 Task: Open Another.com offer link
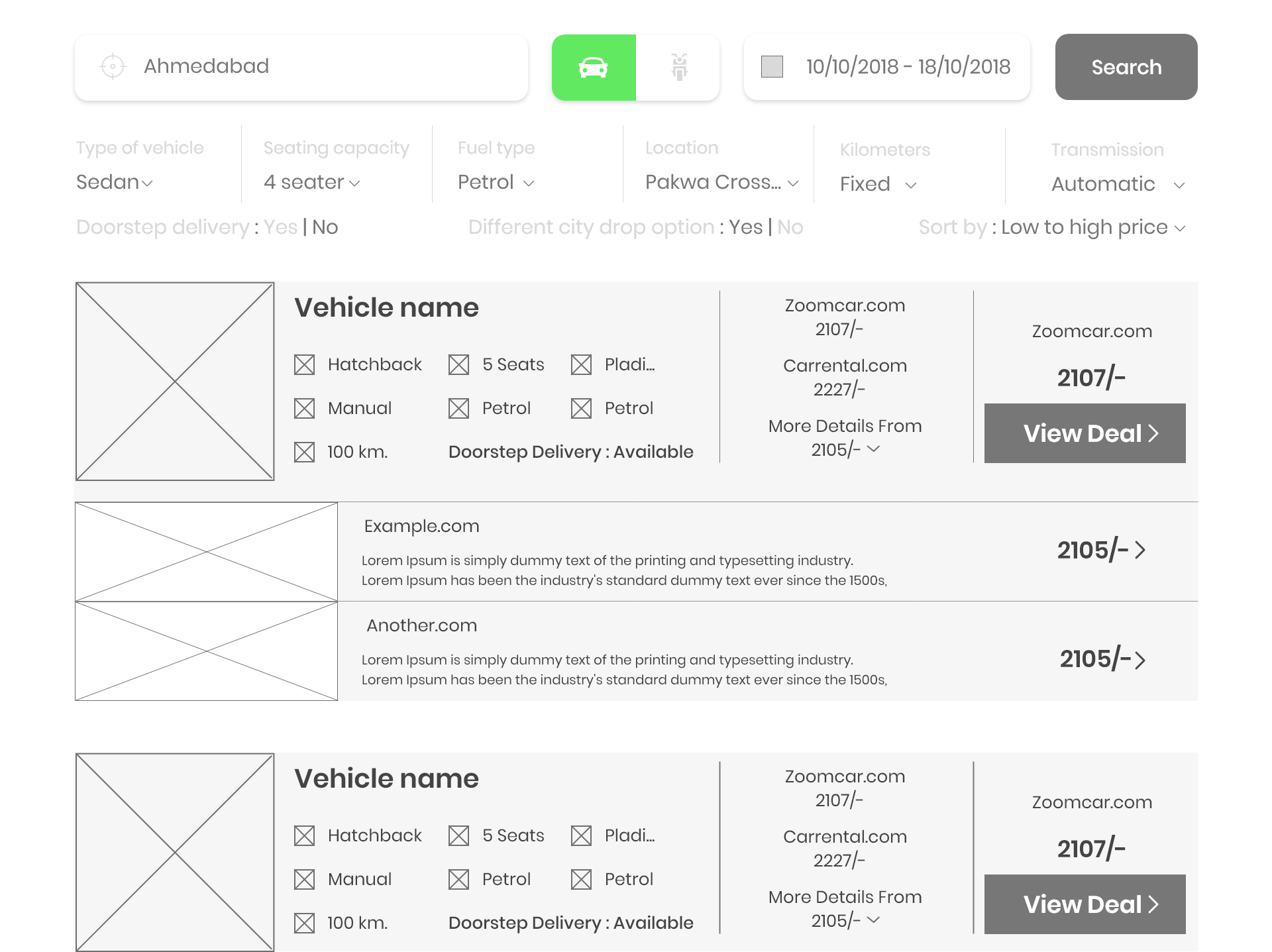click(421, 625)
